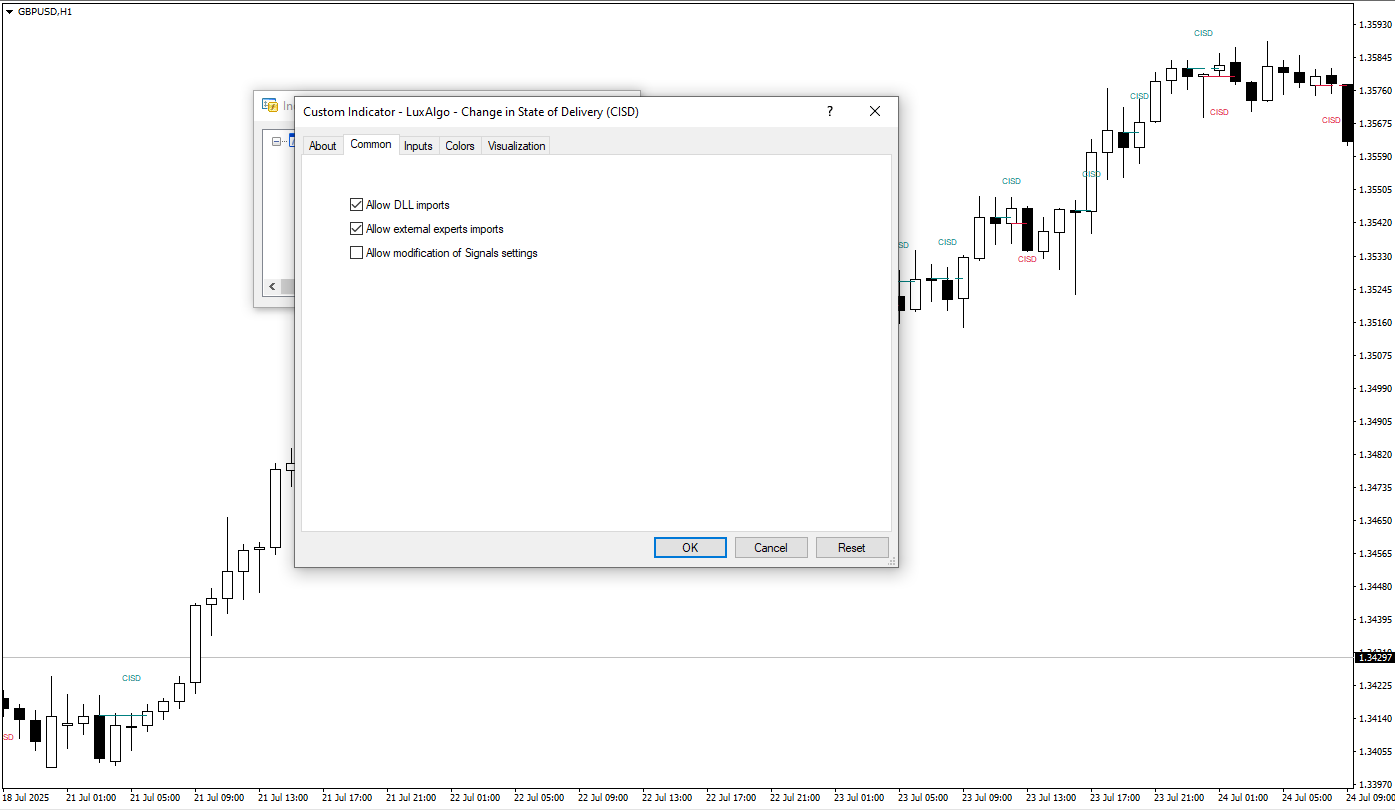This screenshot has height=811, width=1395.
Task: Click the 22 Jul 09:00 time label
Action: [x=603, y=798]
